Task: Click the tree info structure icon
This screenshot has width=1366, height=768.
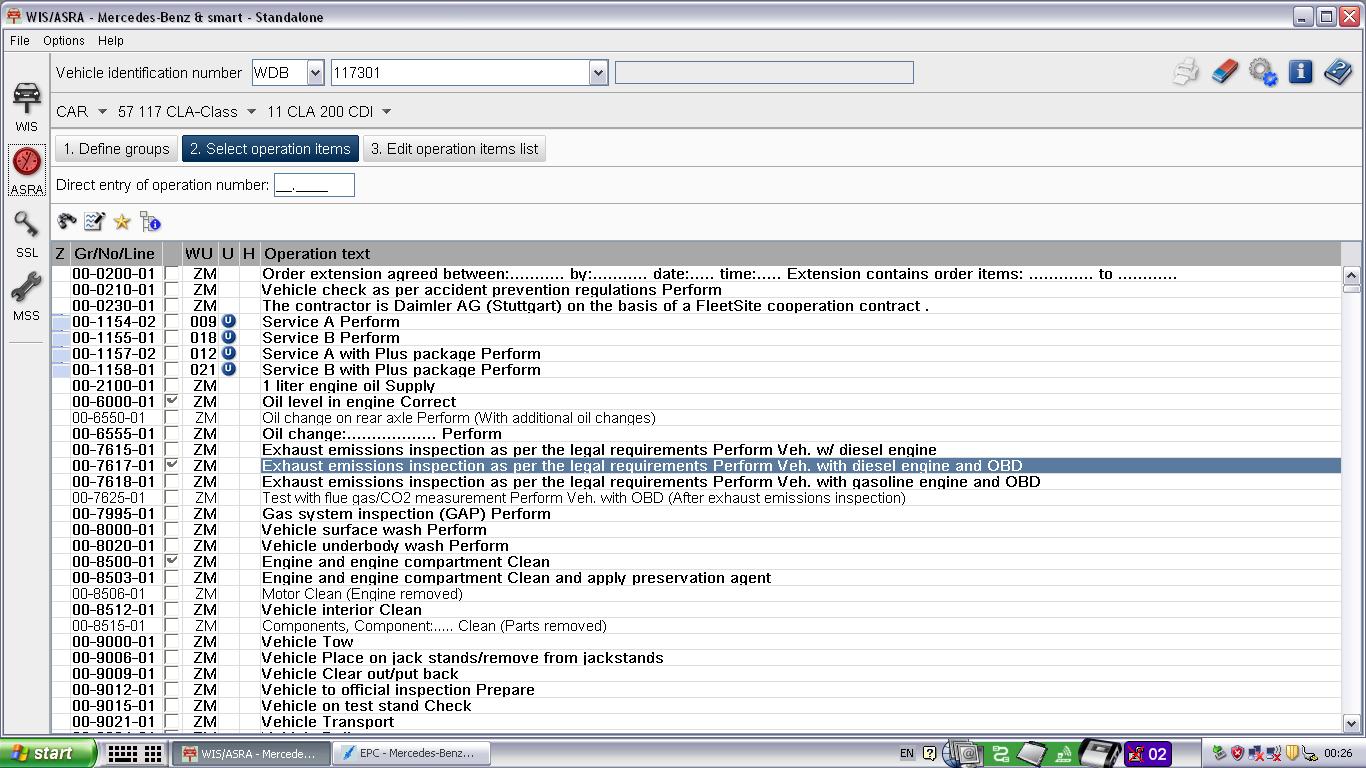Action: (x=150, y=221)
